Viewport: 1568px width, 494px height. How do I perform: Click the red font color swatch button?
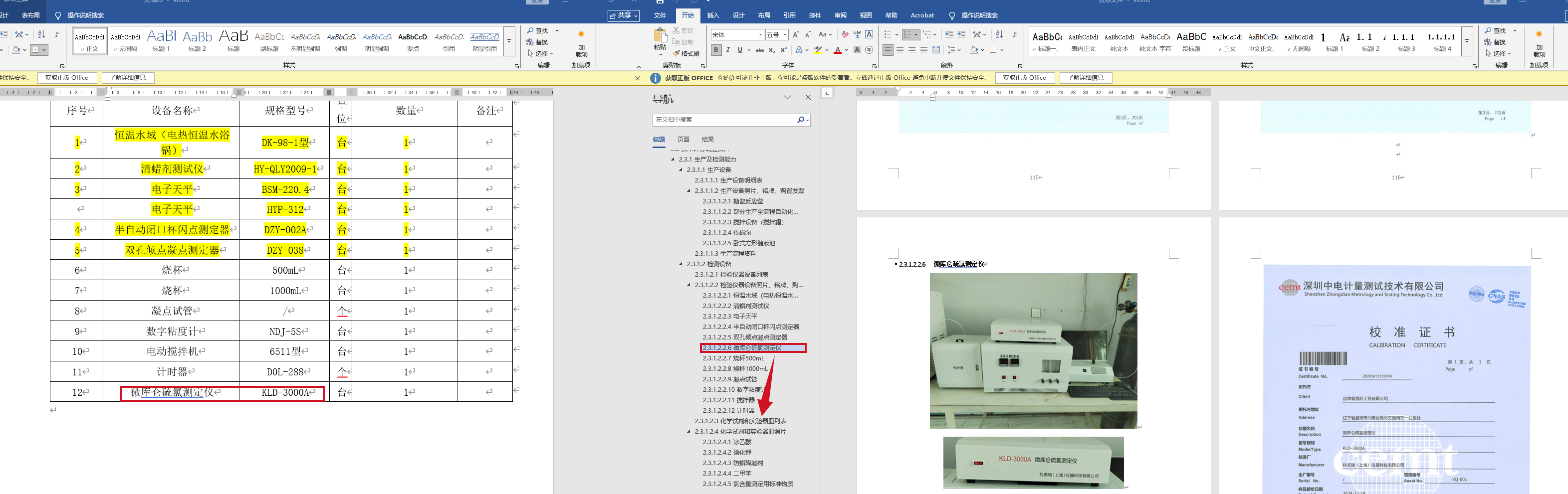click(838, 50)
